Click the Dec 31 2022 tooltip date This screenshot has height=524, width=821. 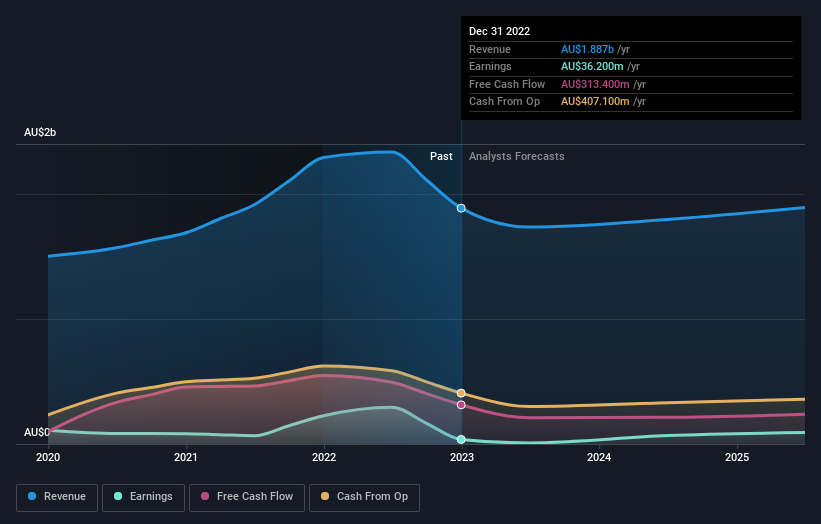(500, 31)
